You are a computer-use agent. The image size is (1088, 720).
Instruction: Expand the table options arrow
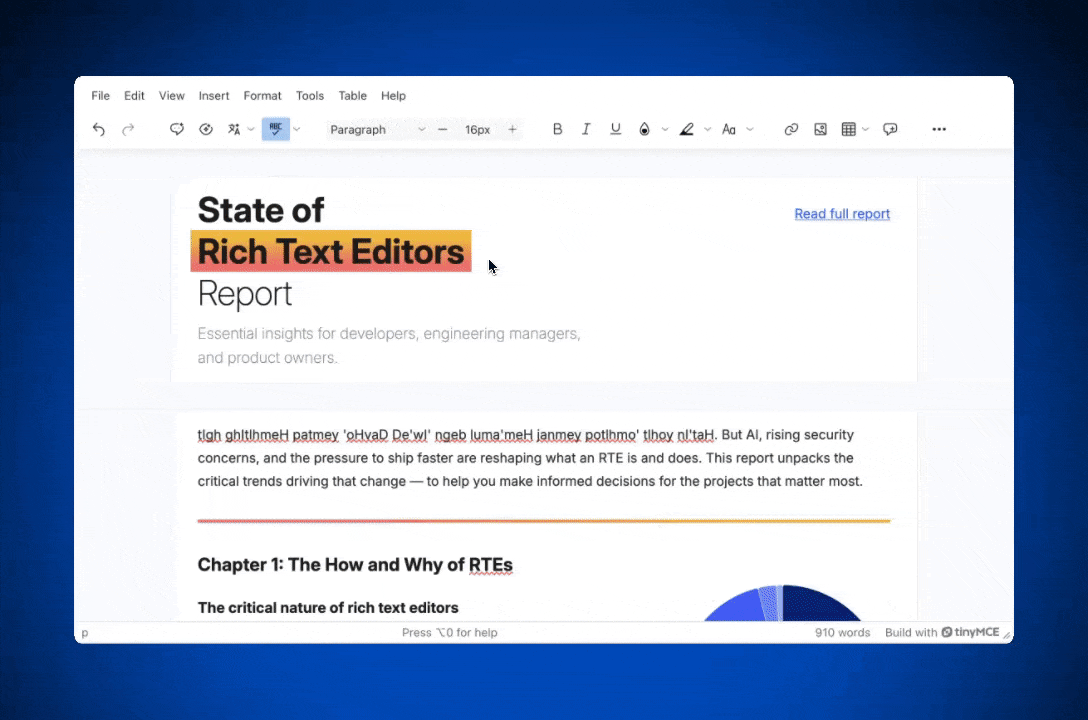tap(865, 129)
